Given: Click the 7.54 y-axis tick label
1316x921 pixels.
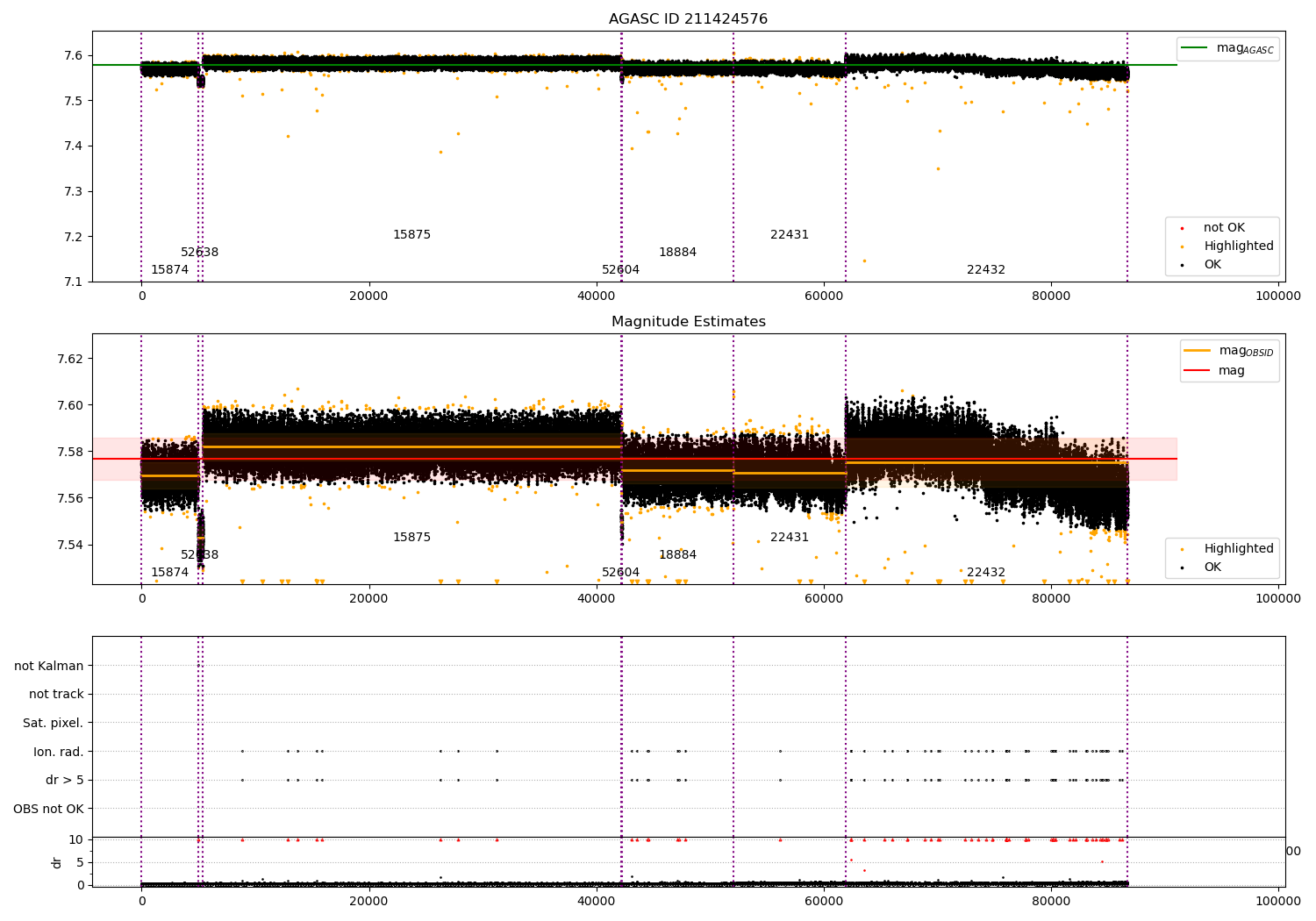Looking at the screenshot, I should click(x=70, y=545).
